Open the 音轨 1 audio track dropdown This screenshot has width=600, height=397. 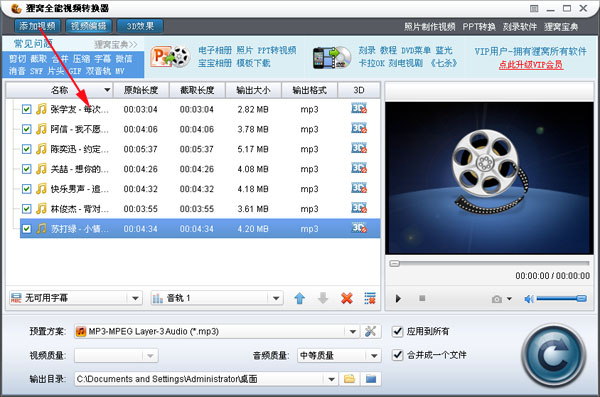[x=276, y=298]
